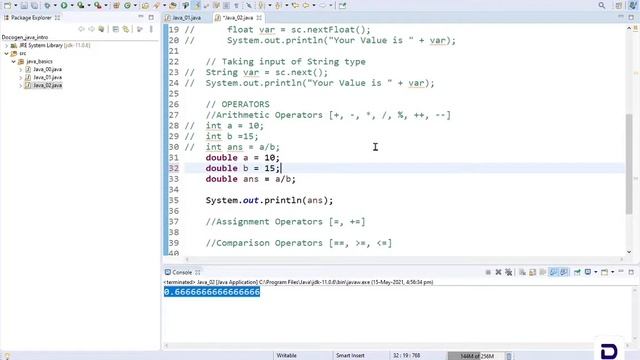Click the Save icon in toolbar
This screenshot has width=640, height=360.
point(24,6)
